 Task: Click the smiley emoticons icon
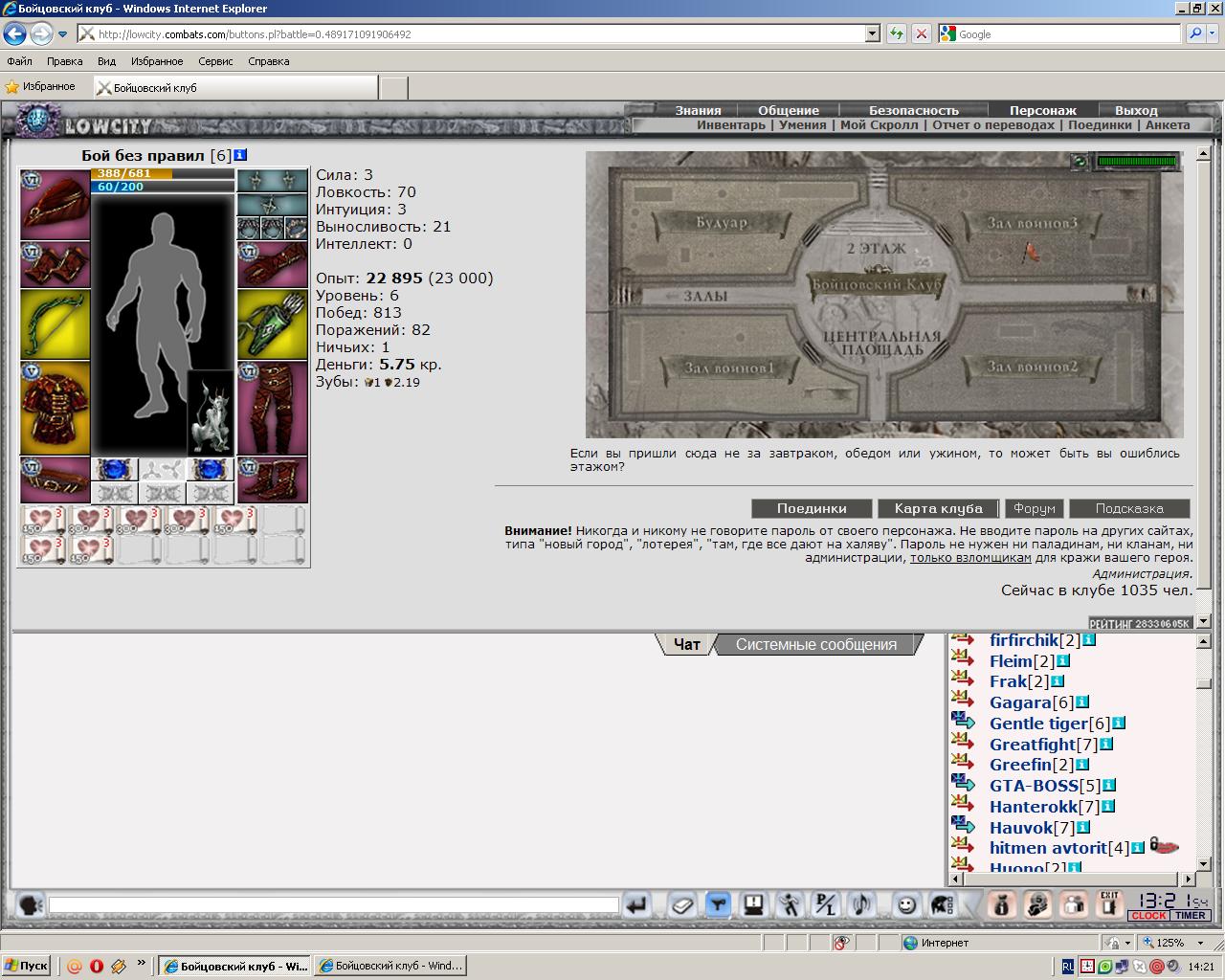click(x=906, y=904)
